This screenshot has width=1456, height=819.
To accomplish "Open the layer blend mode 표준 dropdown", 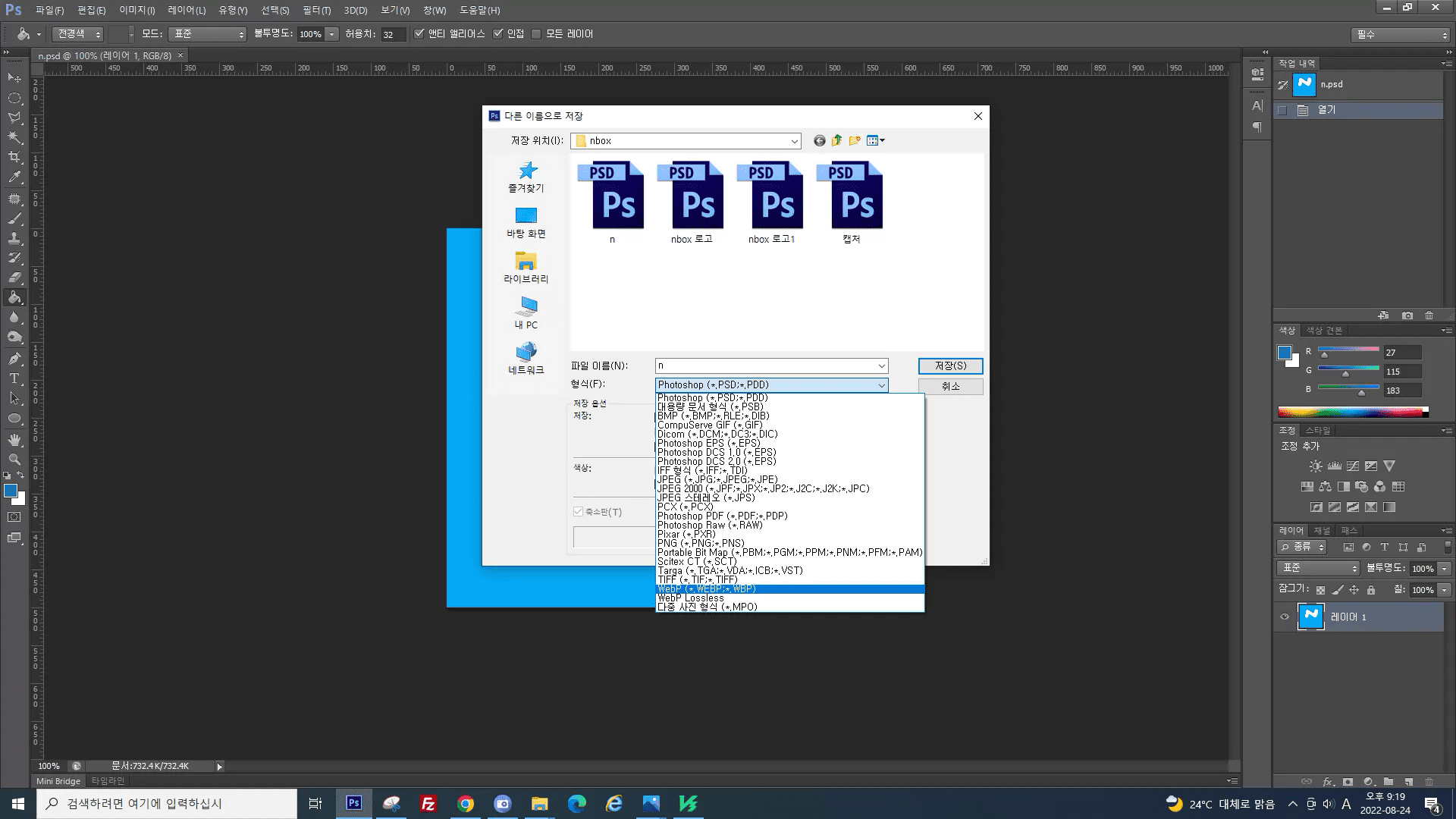I will coord(1319,568).
